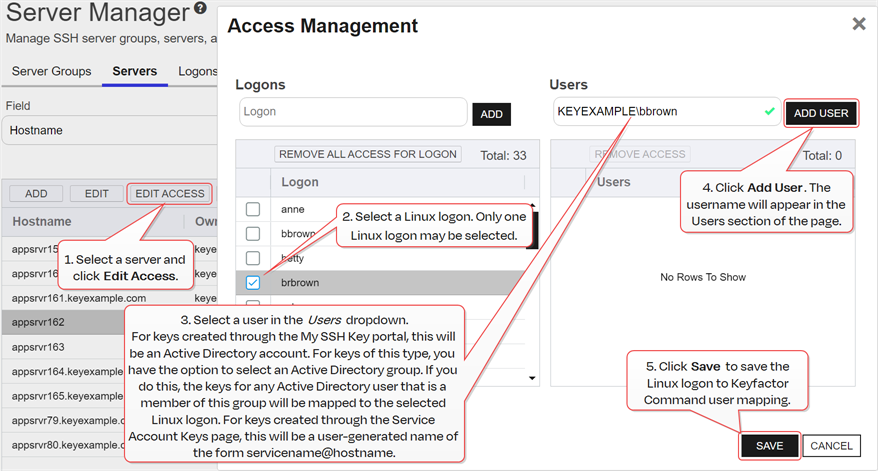Click the Server Manager help question mark icon
This screenshot has width=878, height=471.
(201, 9)
